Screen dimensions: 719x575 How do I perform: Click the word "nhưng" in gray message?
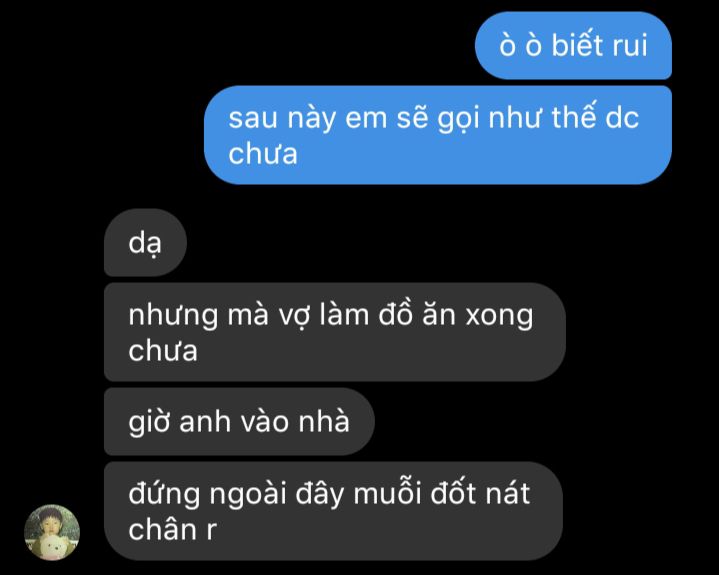(x=173, y=317)
